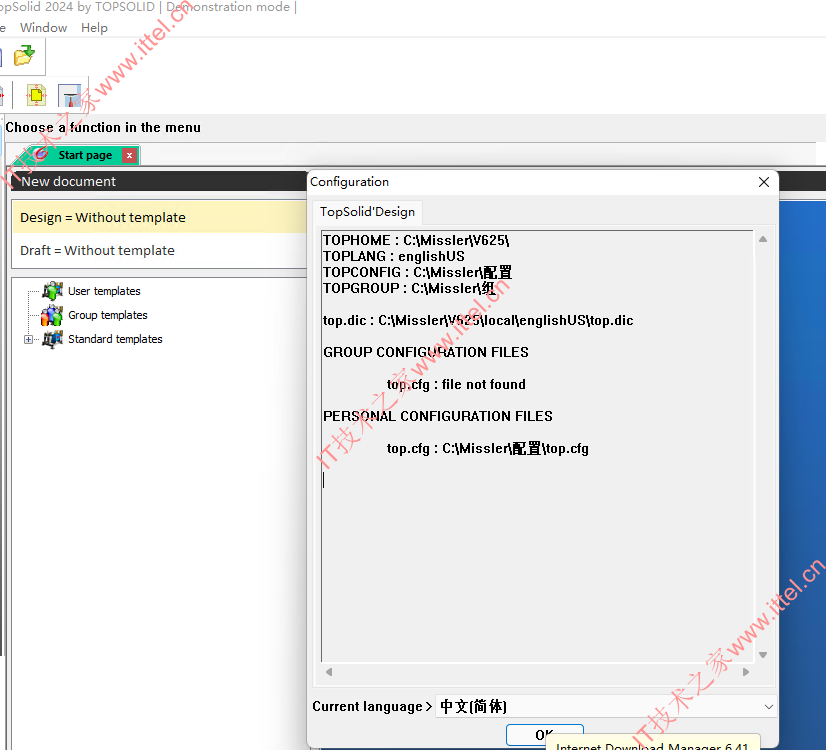Viewport: 826px width, 750px height.
Task: Expand the Standard templates node
Action: (x=28, y=339)
